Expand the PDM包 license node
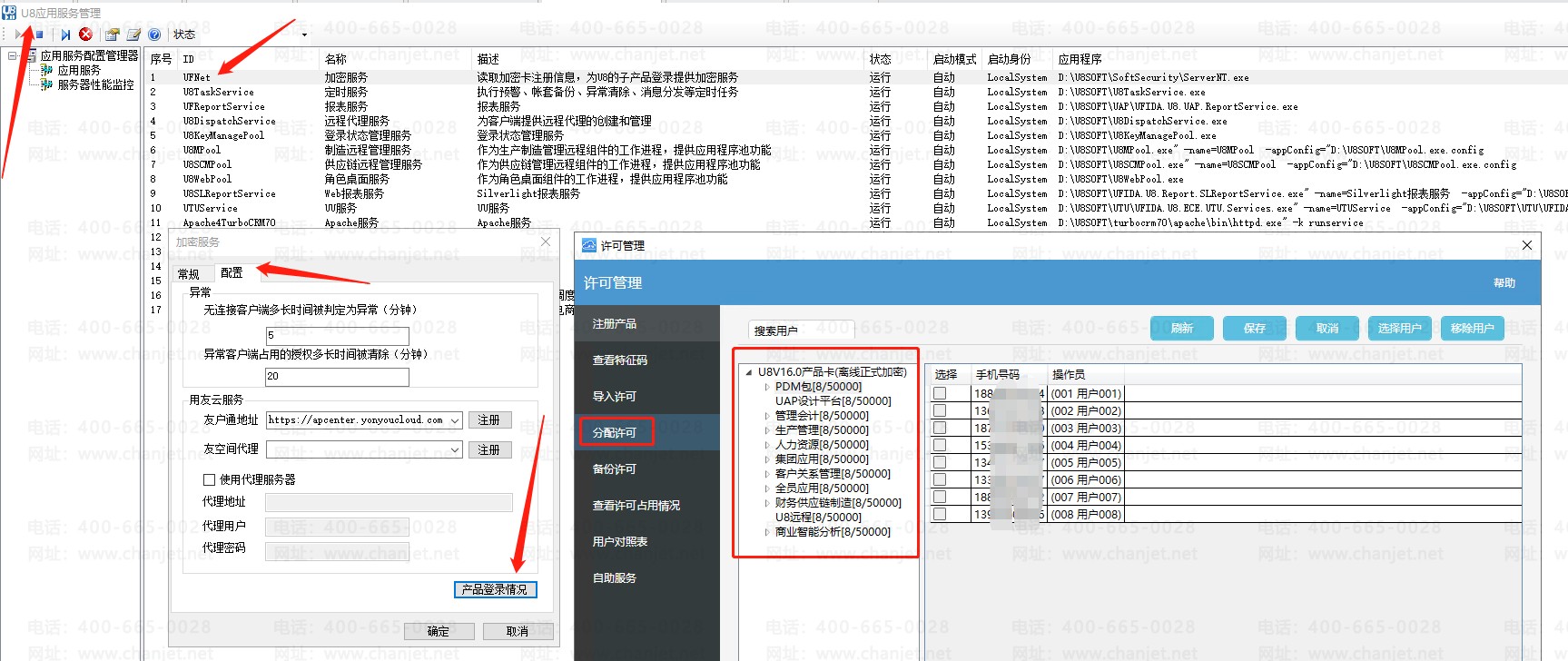This screenshot has height=661, width=1568. click(x=766, y=387)
